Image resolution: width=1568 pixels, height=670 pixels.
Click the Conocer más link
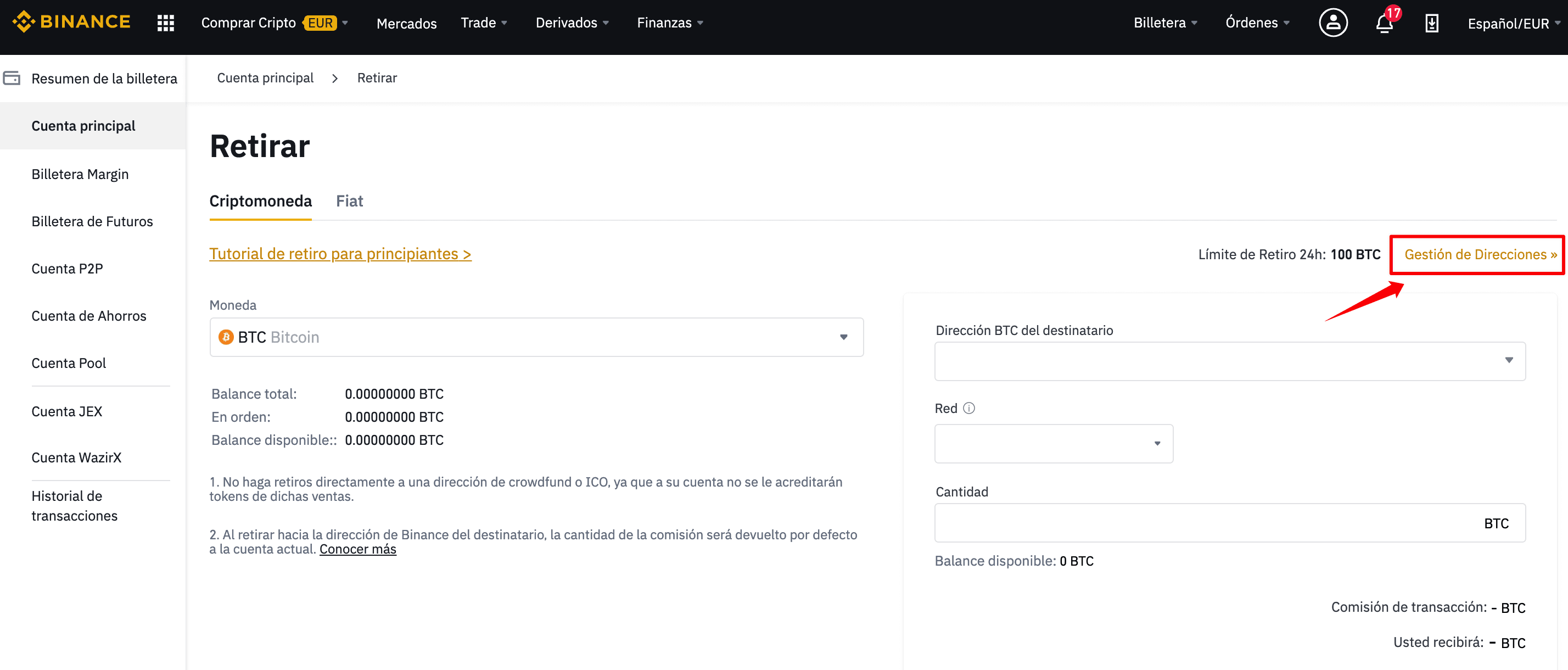(x=358, y=549)
